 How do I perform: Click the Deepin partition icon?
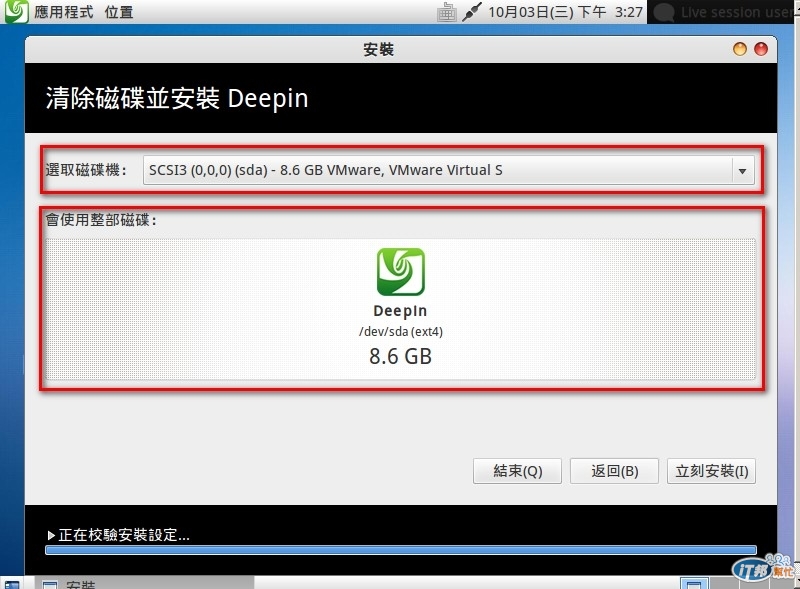coord(401,272)
